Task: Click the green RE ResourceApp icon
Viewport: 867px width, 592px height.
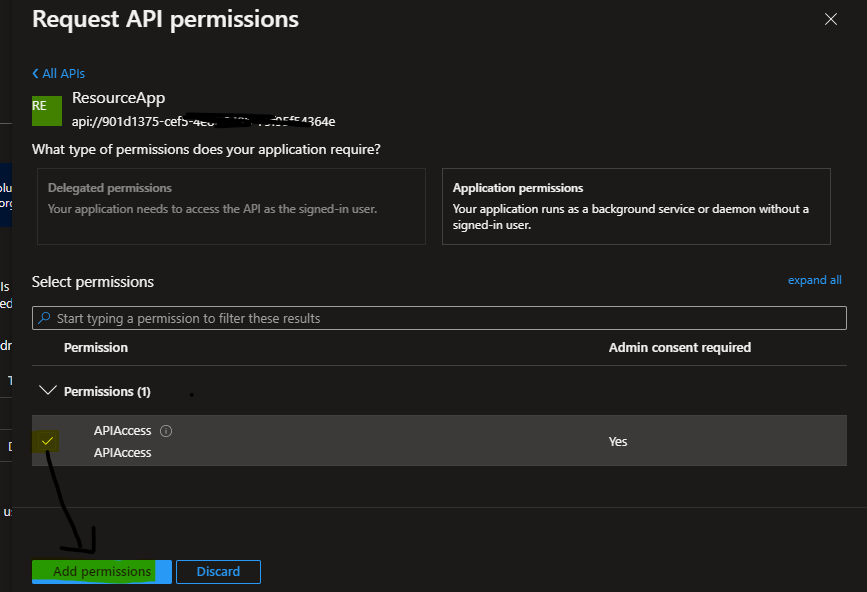Action: [x=47, y=110]
